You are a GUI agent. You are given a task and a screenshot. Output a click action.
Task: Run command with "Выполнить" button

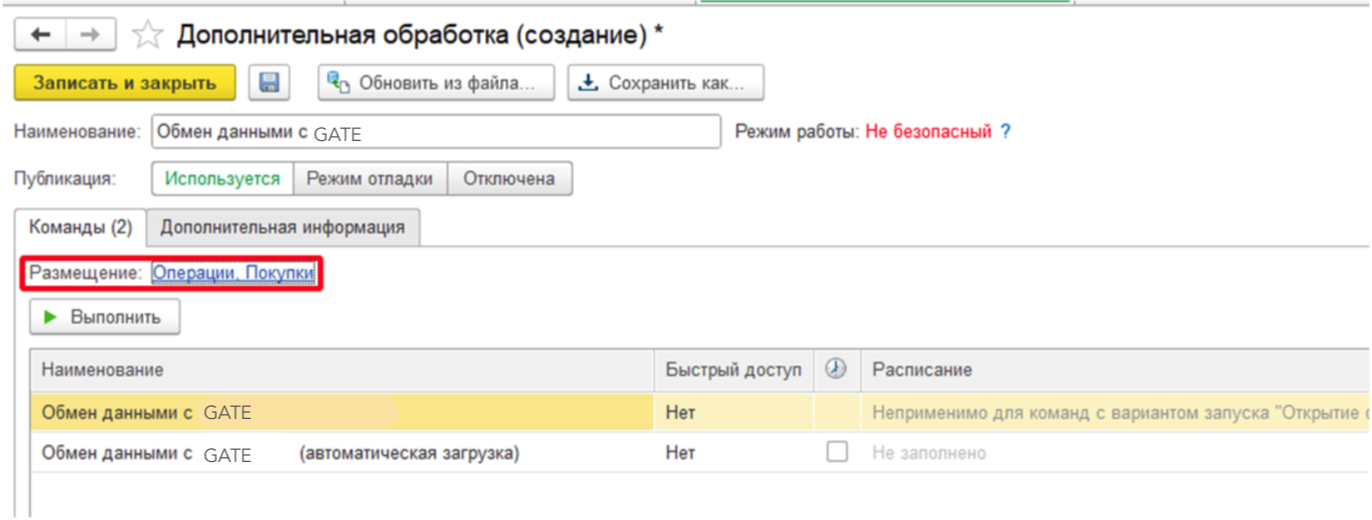[x=104, y=317]
